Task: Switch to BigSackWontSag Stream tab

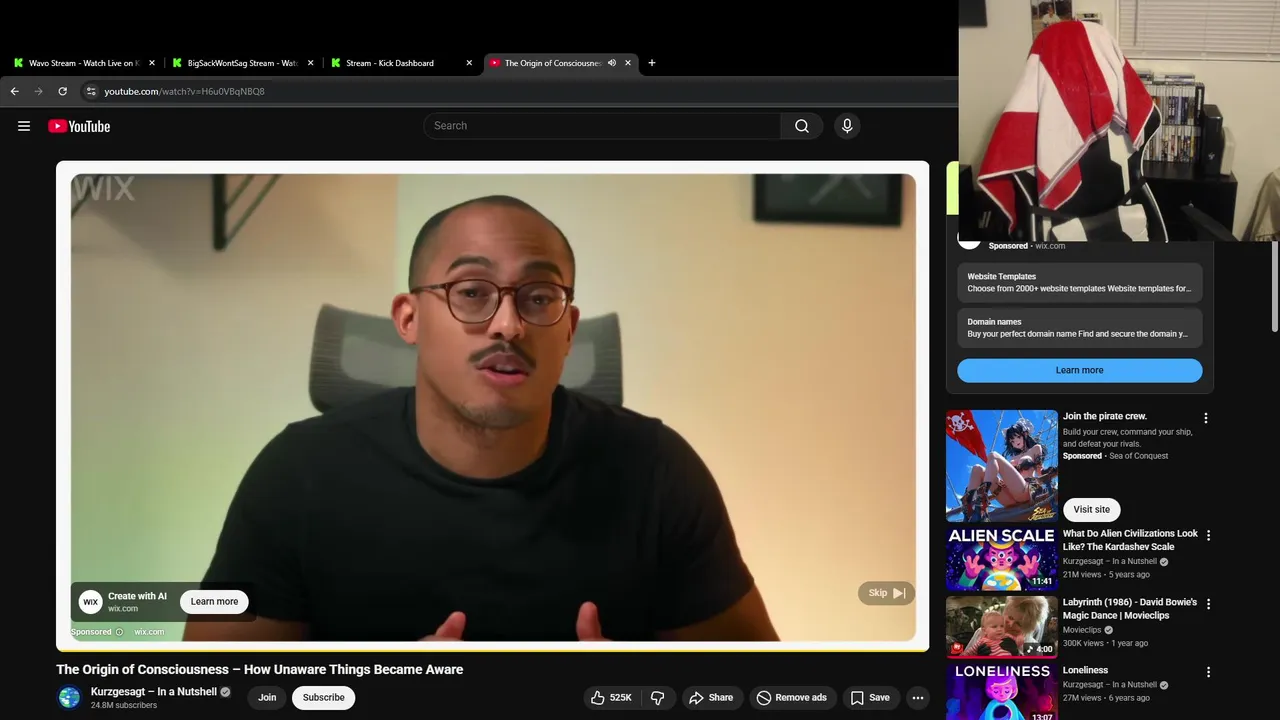Action: pos(240,63)
